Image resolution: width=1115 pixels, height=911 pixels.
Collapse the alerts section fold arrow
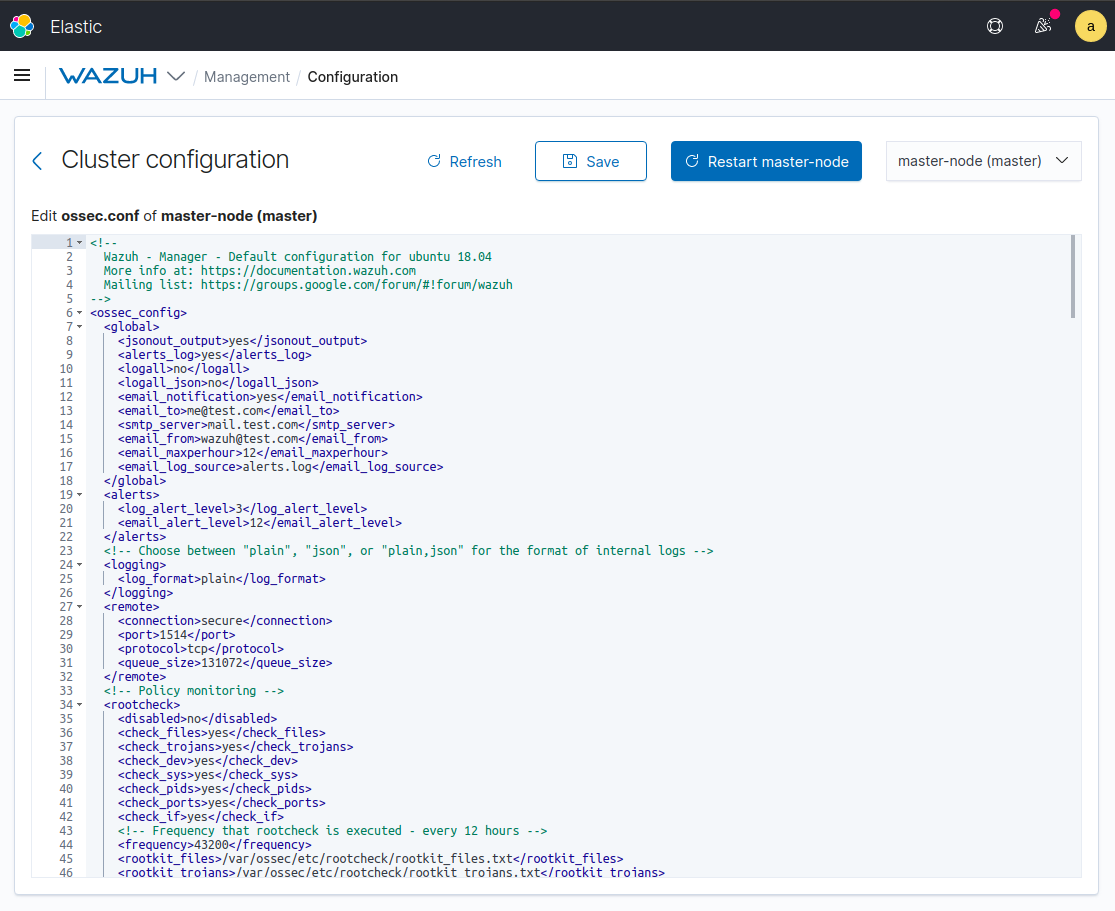tap(78, 494)
